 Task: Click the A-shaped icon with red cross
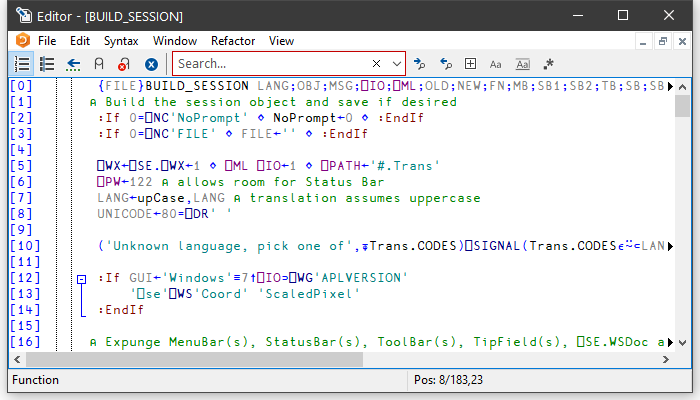[x=124, y=64]
